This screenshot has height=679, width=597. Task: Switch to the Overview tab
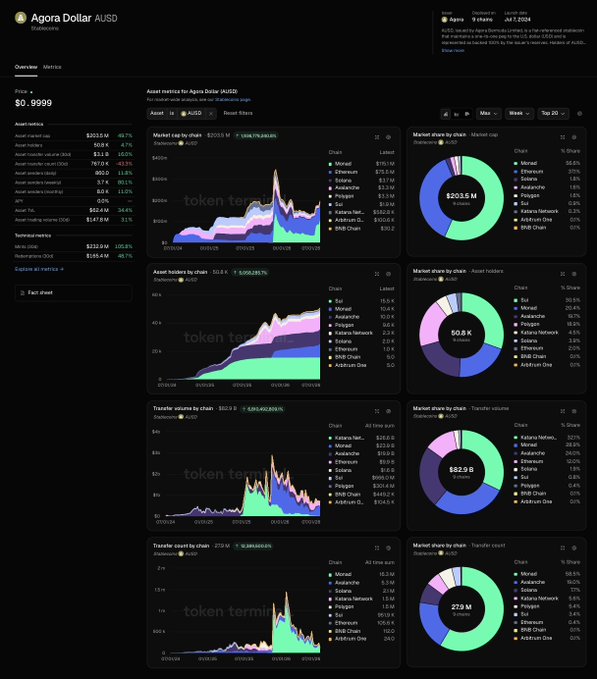[26, 67]
